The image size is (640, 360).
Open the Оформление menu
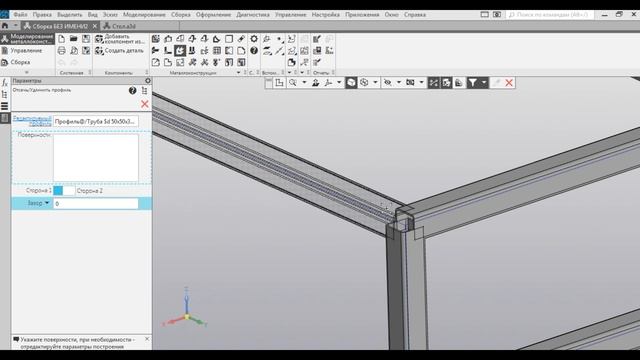(x=213, y=14)
